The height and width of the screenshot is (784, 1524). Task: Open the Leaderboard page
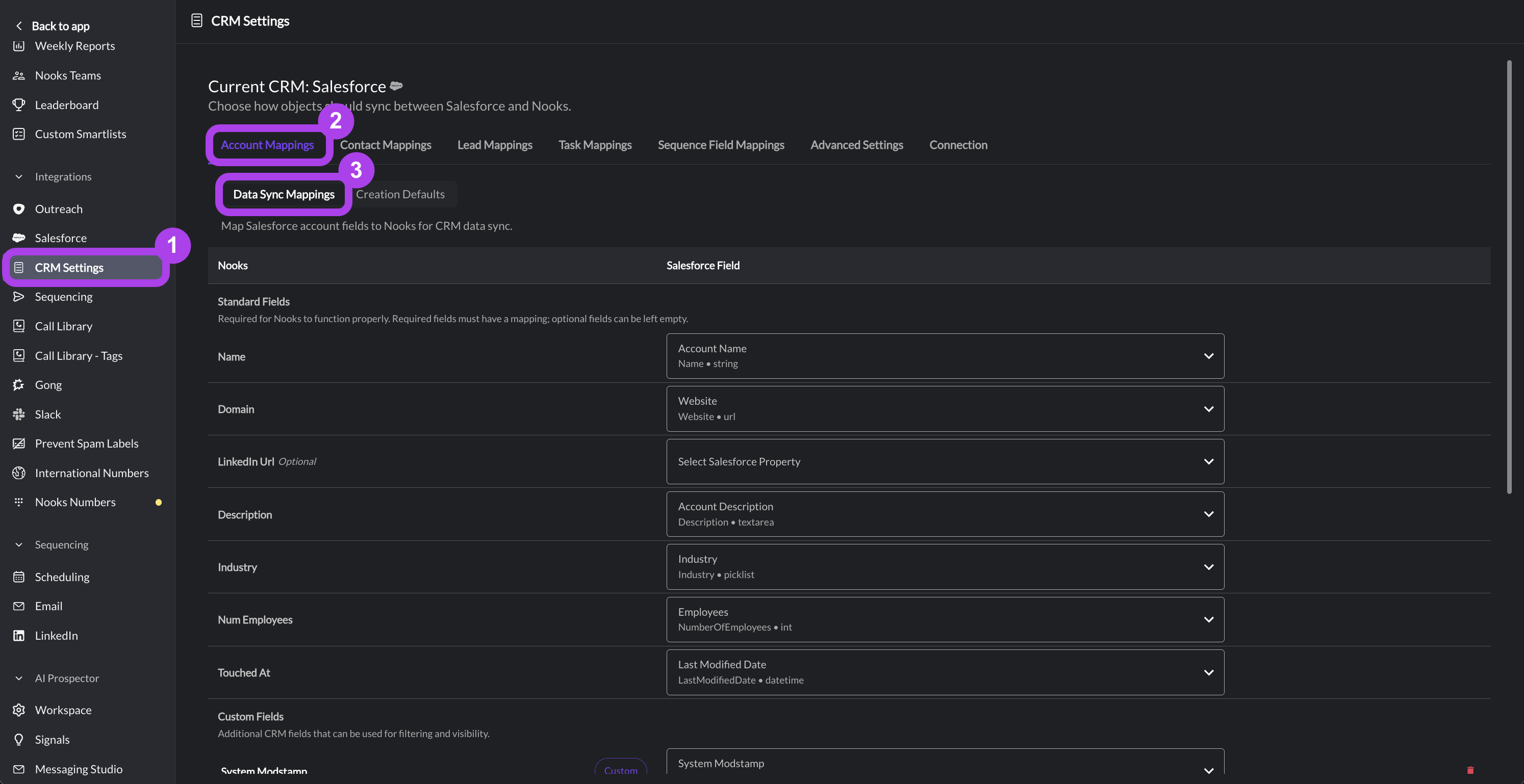point(67,104)
